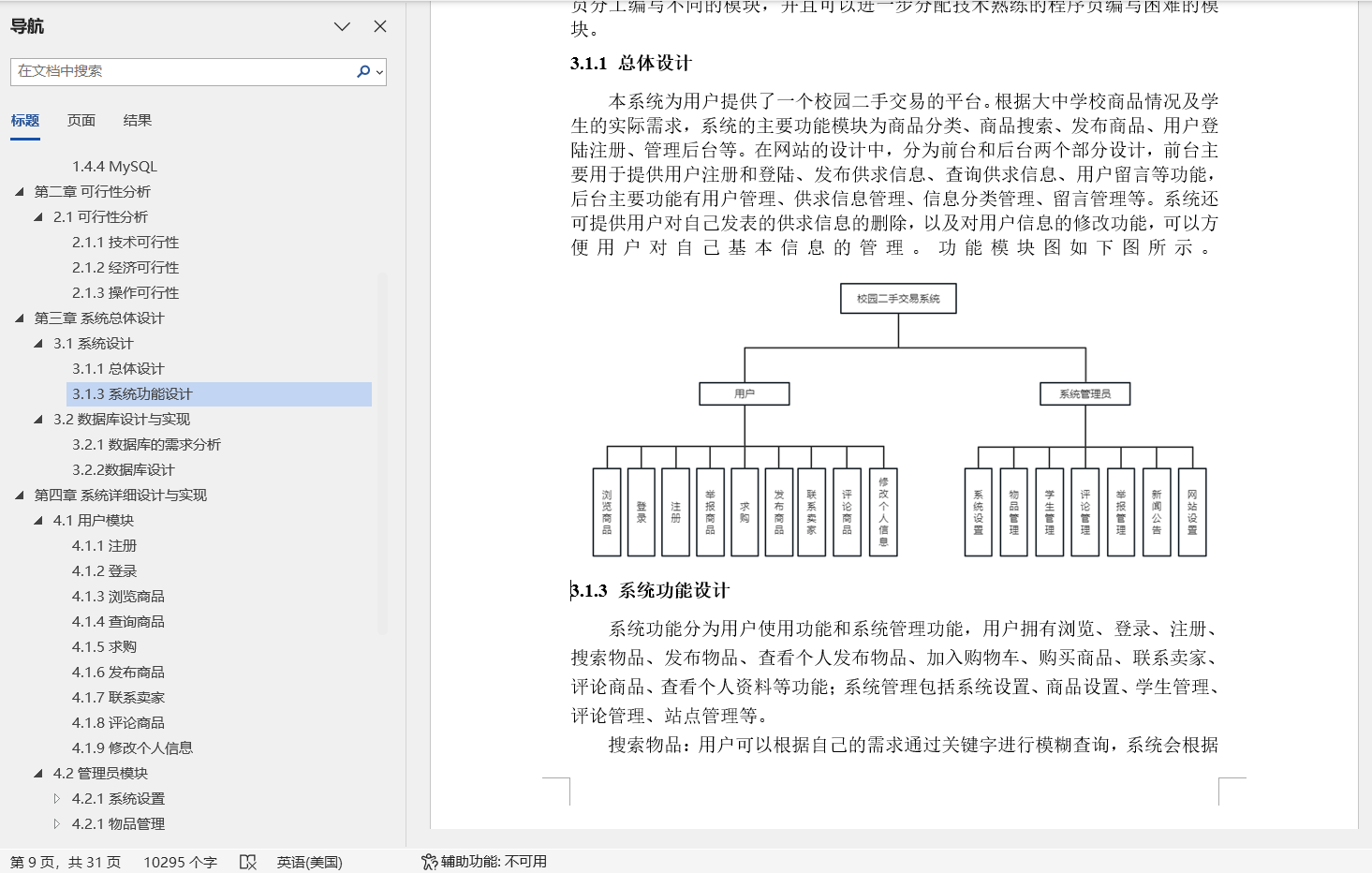Go to 4.1.6 发布商品 heading
This screenshot has width=1372, height=873.
tap(118, 673)
